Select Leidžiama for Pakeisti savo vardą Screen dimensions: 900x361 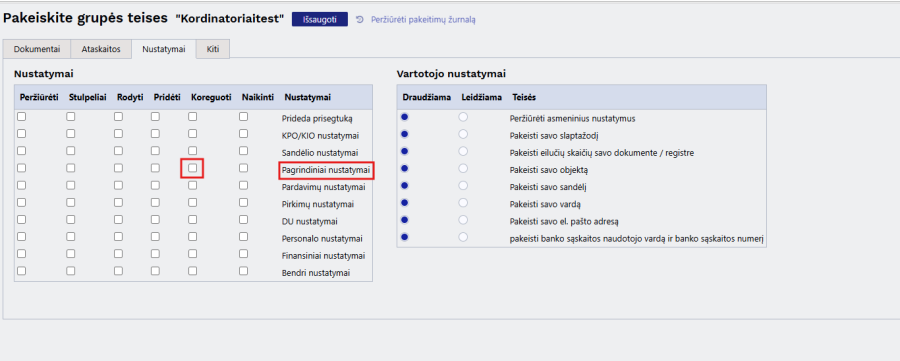[463, 203]
